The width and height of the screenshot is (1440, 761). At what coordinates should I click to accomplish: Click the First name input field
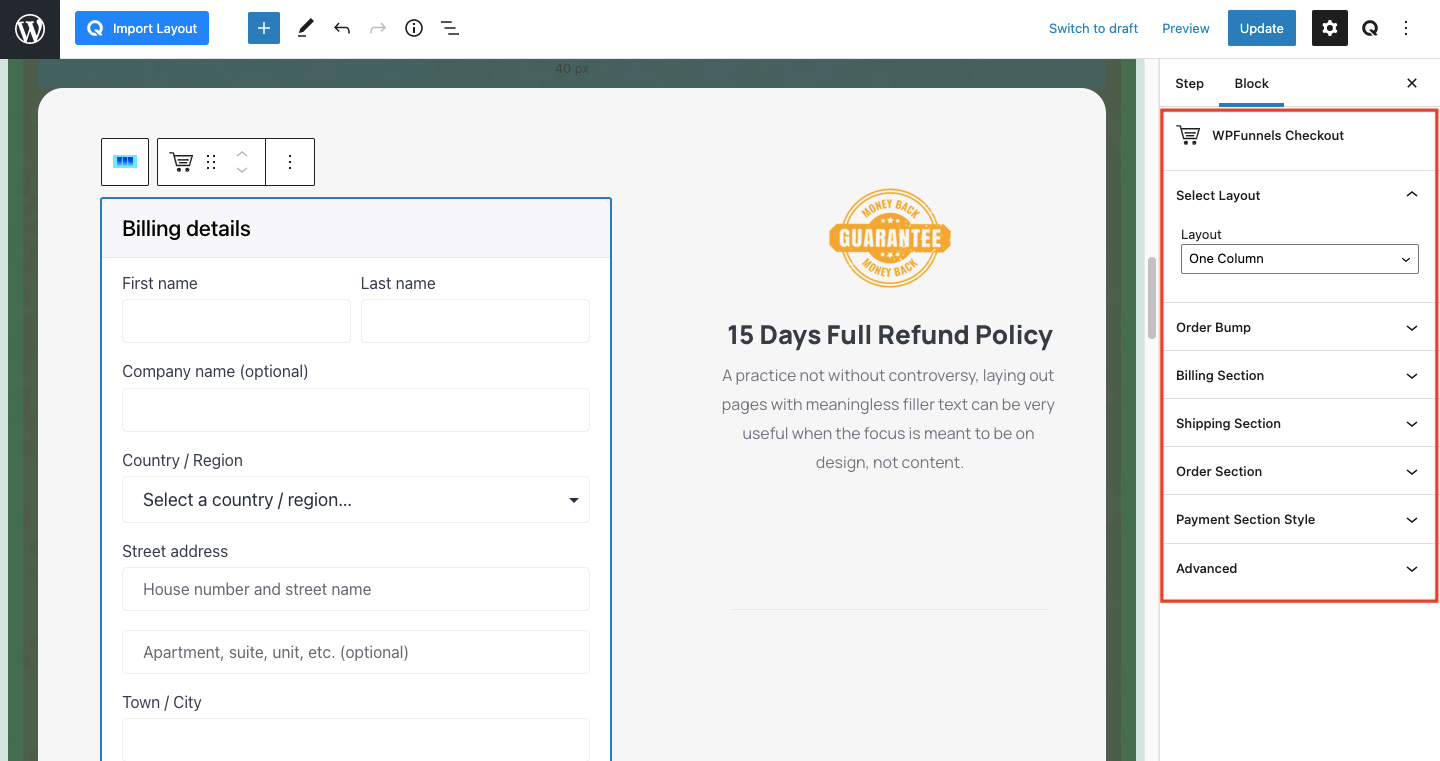click(x=236, y=321)
